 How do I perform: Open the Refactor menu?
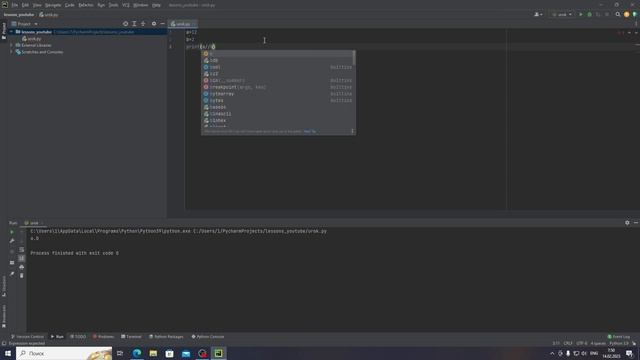point(86,5)
